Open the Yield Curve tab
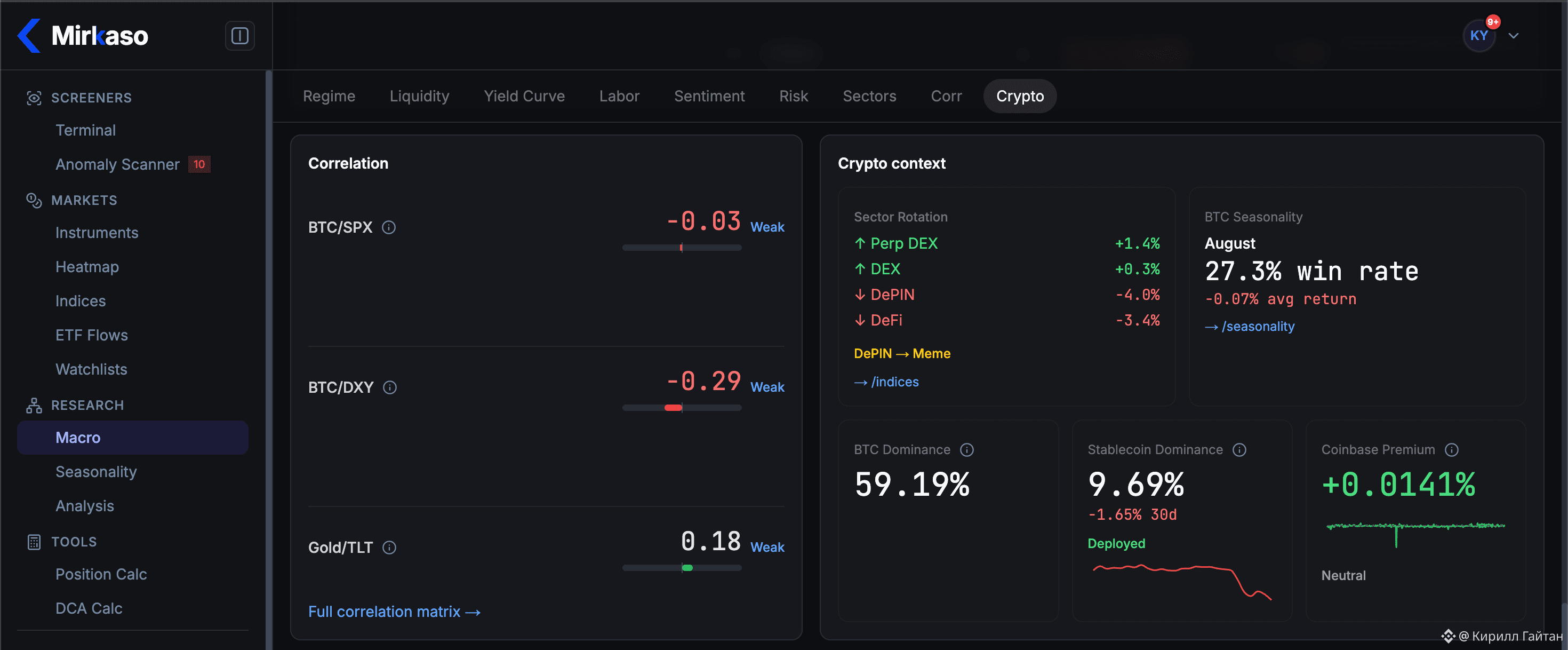 [524, 96]
